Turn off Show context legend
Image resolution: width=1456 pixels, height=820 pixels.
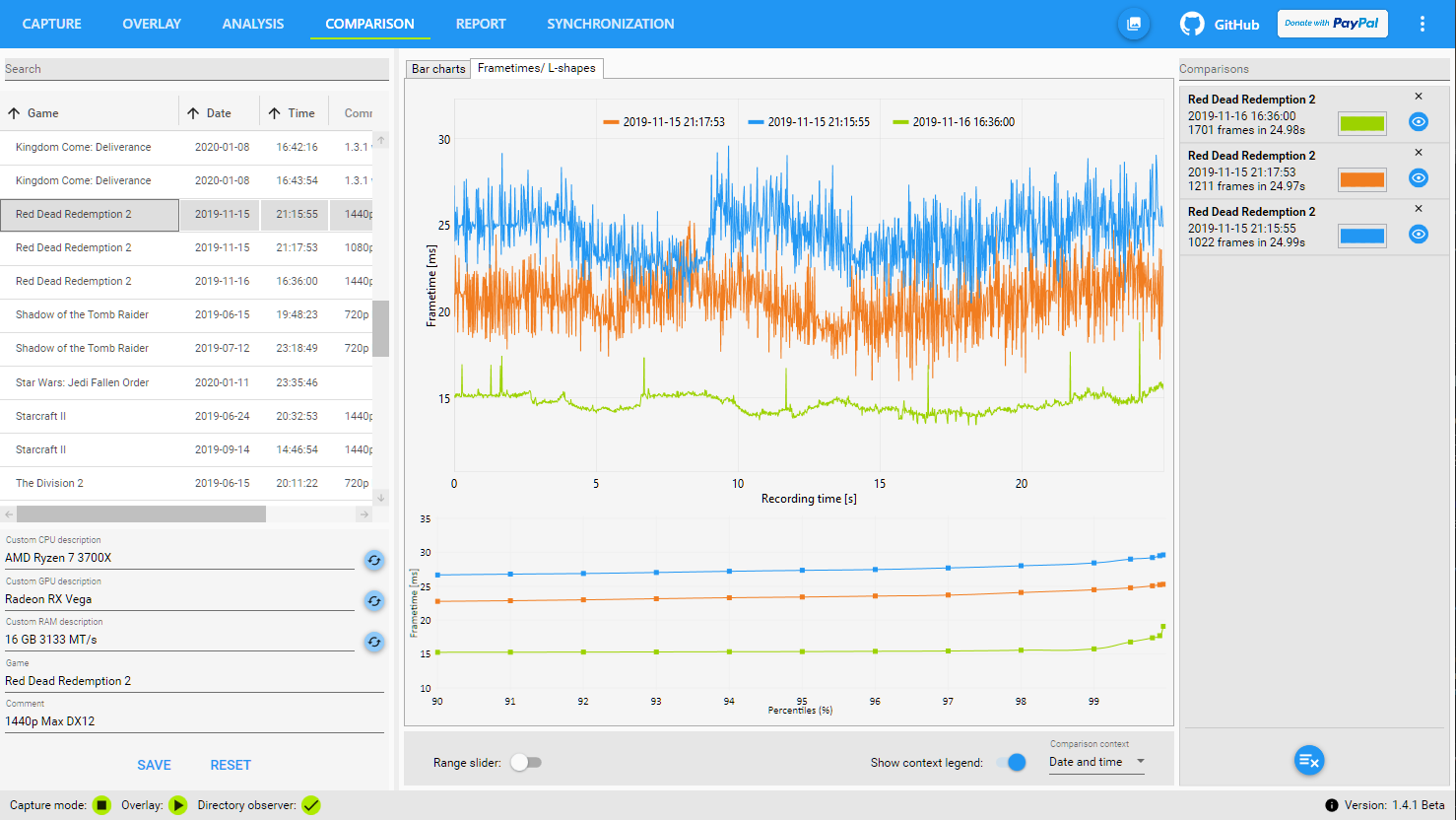click(x=1012, y=763)
